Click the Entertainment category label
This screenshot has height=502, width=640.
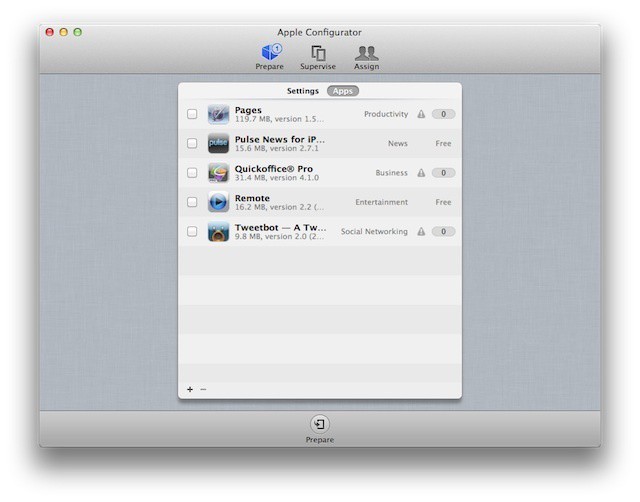click(382, 202)
